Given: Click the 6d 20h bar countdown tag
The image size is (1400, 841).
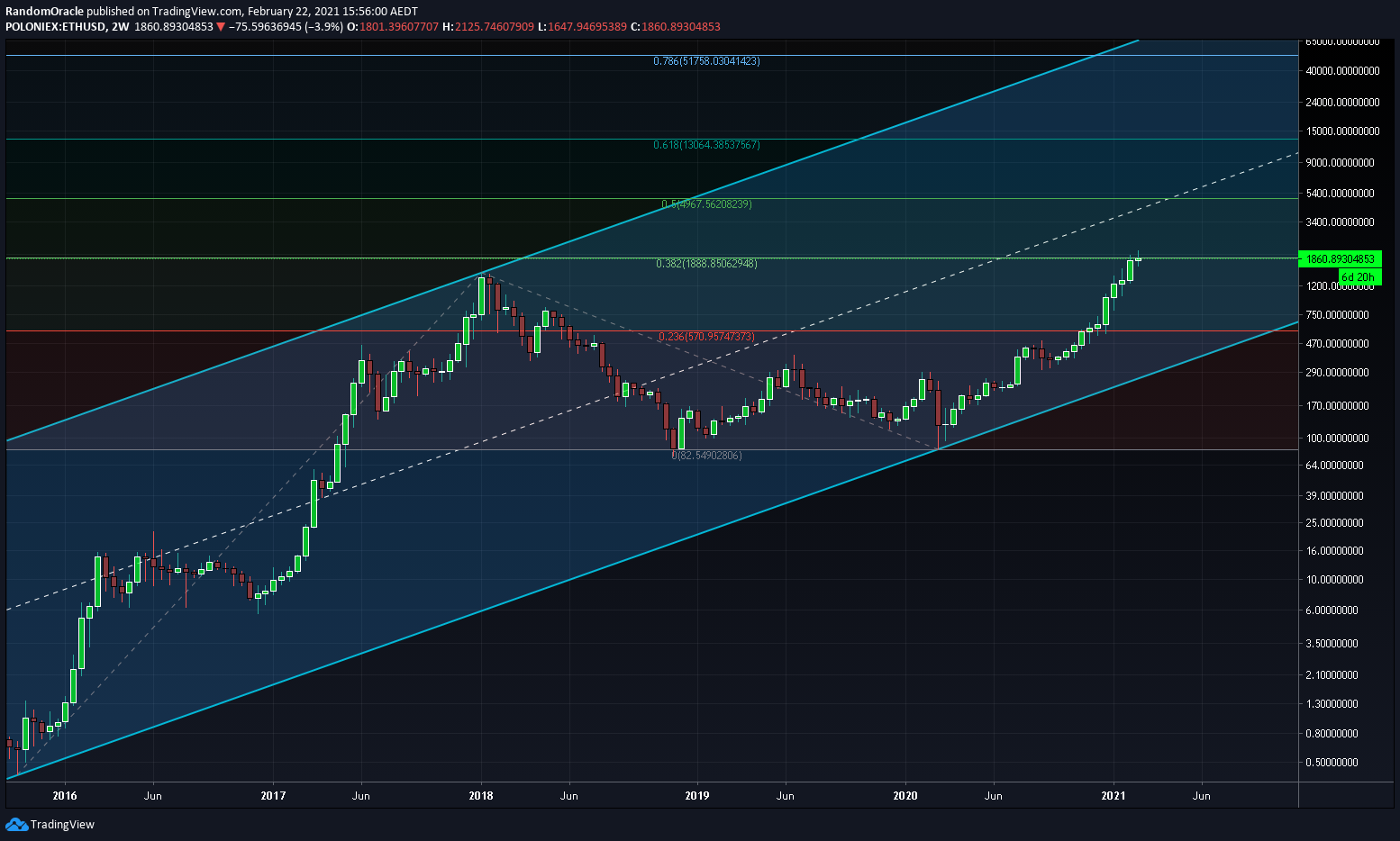Looking at the screenshot, I should pos(1358,277).
